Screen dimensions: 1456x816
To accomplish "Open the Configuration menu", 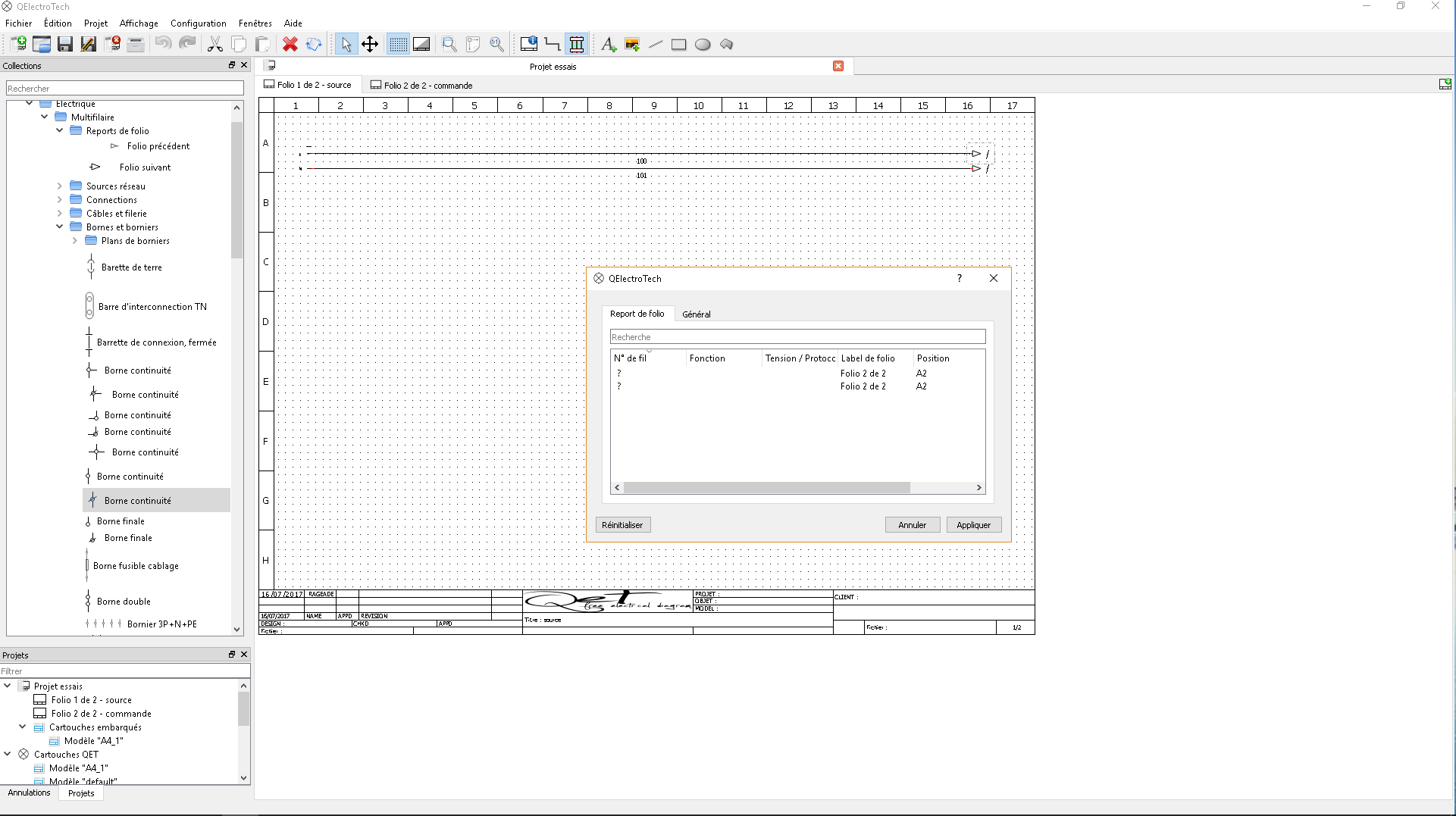I will pos(198,23).
